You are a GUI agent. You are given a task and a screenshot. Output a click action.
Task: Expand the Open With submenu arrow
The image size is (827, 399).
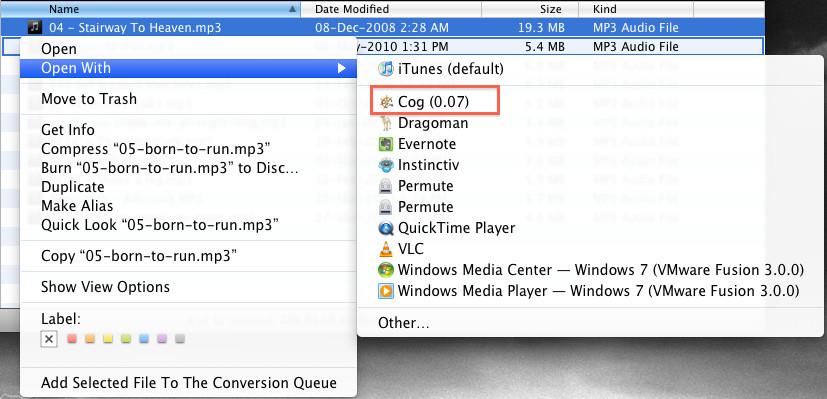click(342, 69)
